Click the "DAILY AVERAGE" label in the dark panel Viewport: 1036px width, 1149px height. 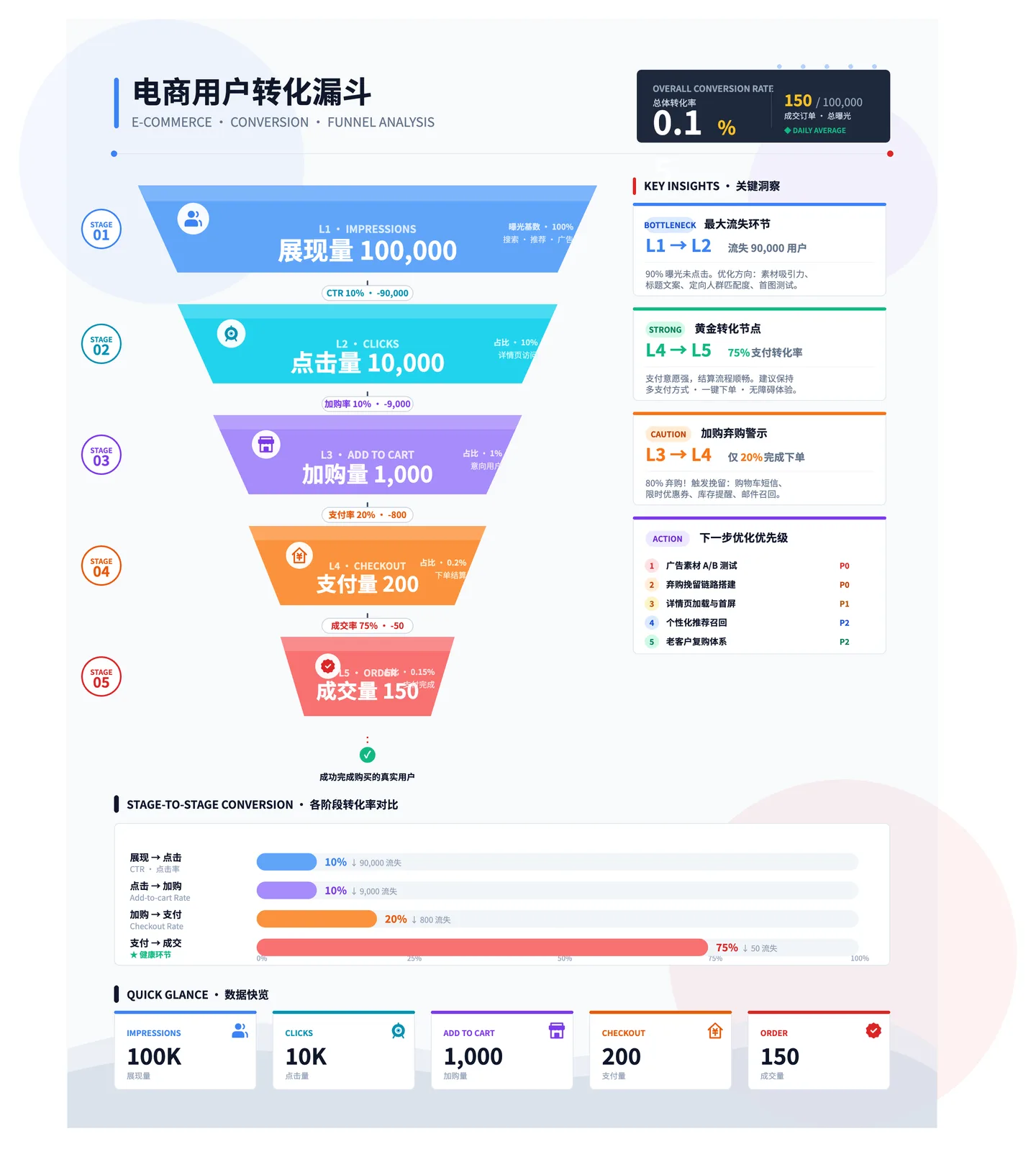point(815,130)
